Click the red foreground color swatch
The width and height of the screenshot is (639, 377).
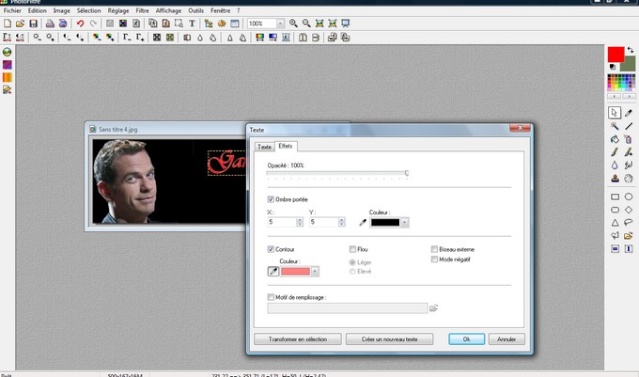pos(616,55)
